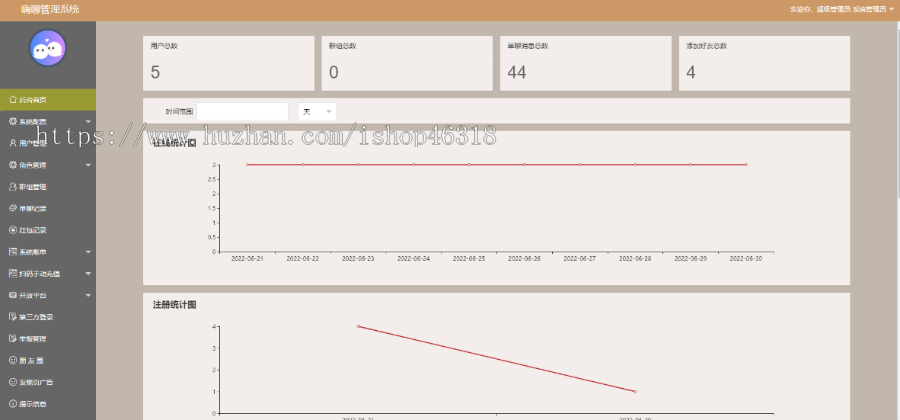Viewport: 900px width, 420px height.
Task: Open the 天 time-unit dropdown
Action: (317, 112)
